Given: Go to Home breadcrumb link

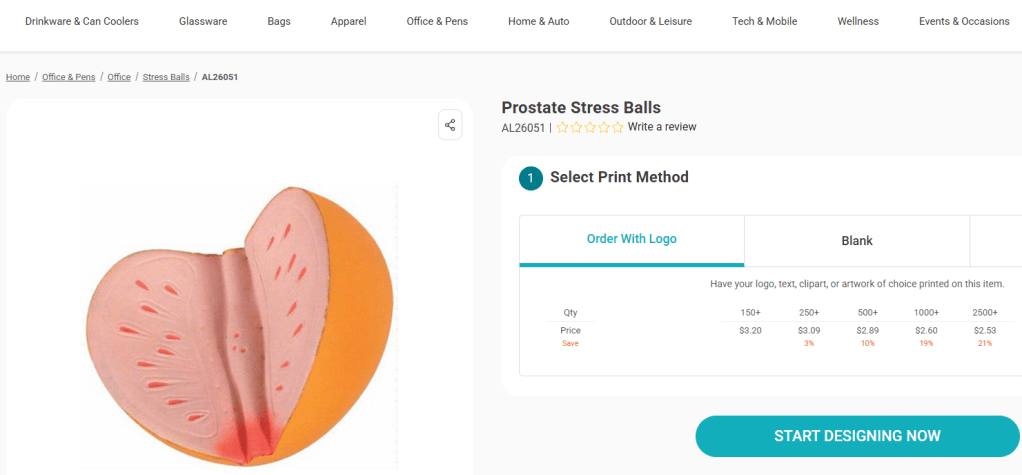Looking at the screenshot, I should coord(18,77).
